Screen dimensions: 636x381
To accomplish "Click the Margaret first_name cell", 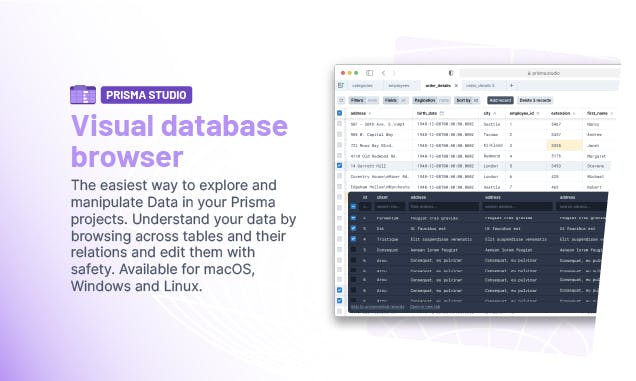I will click(x=596, y=156).
